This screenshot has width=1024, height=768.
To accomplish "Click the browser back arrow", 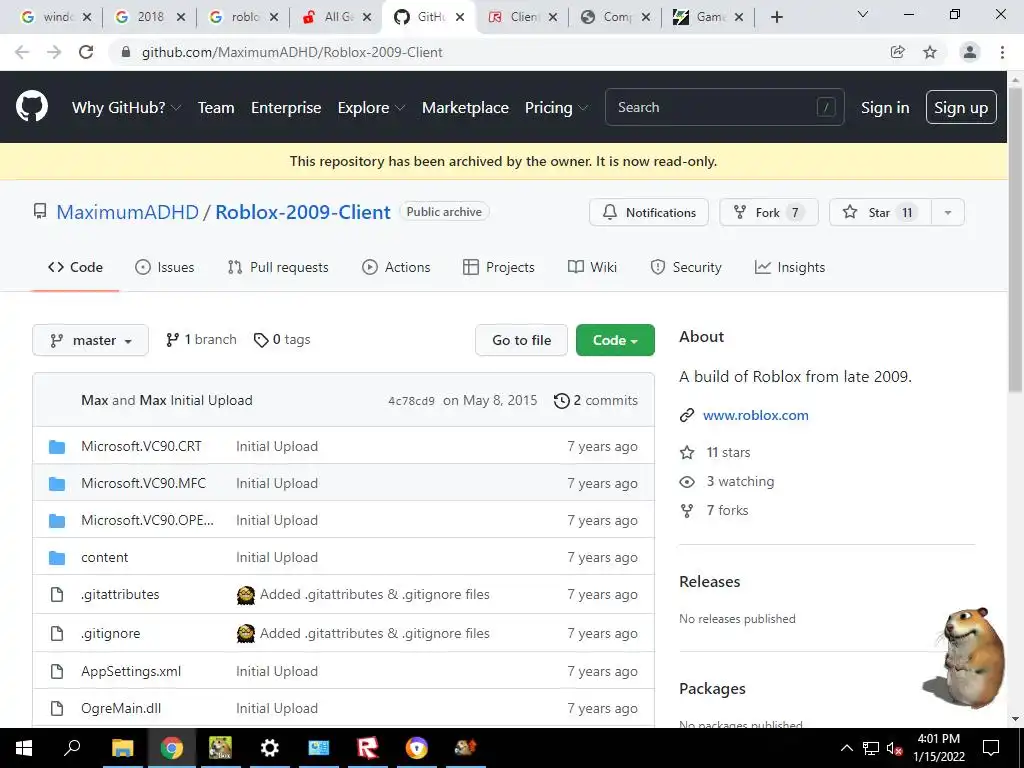I will (x=22, y=52).
